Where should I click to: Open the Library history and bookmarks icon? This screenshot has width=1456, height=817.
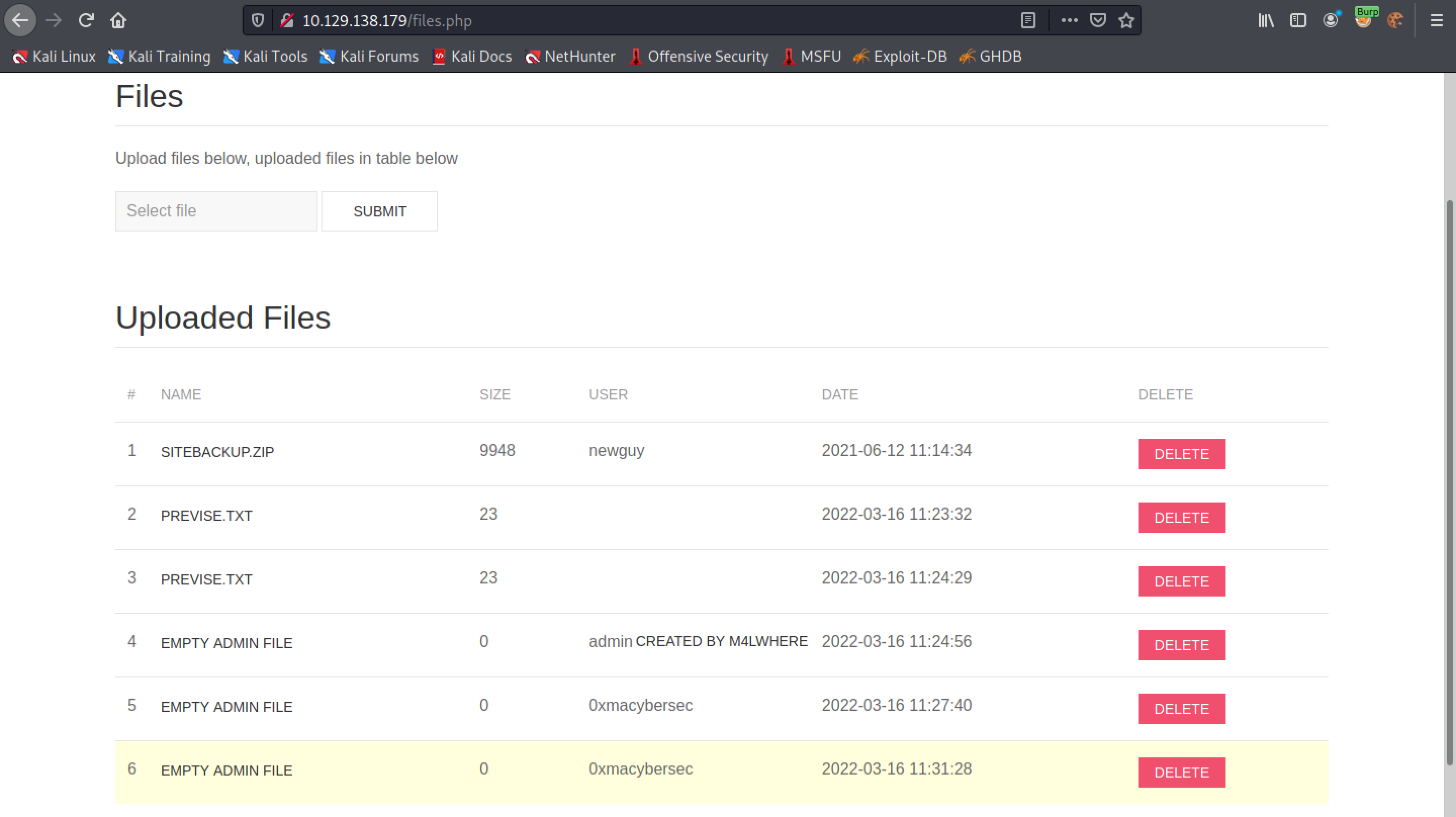pyautogui.click(x=1265, y=21)
